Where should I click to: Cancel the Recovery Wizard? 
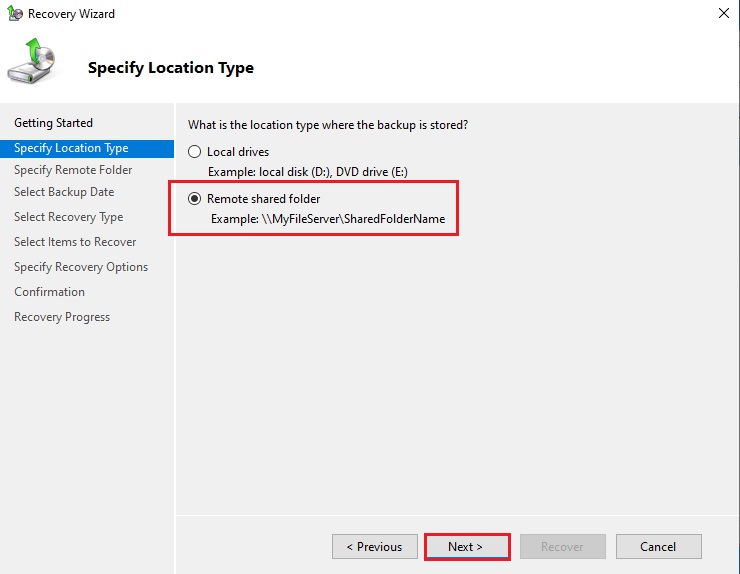(x=658, y=547)
